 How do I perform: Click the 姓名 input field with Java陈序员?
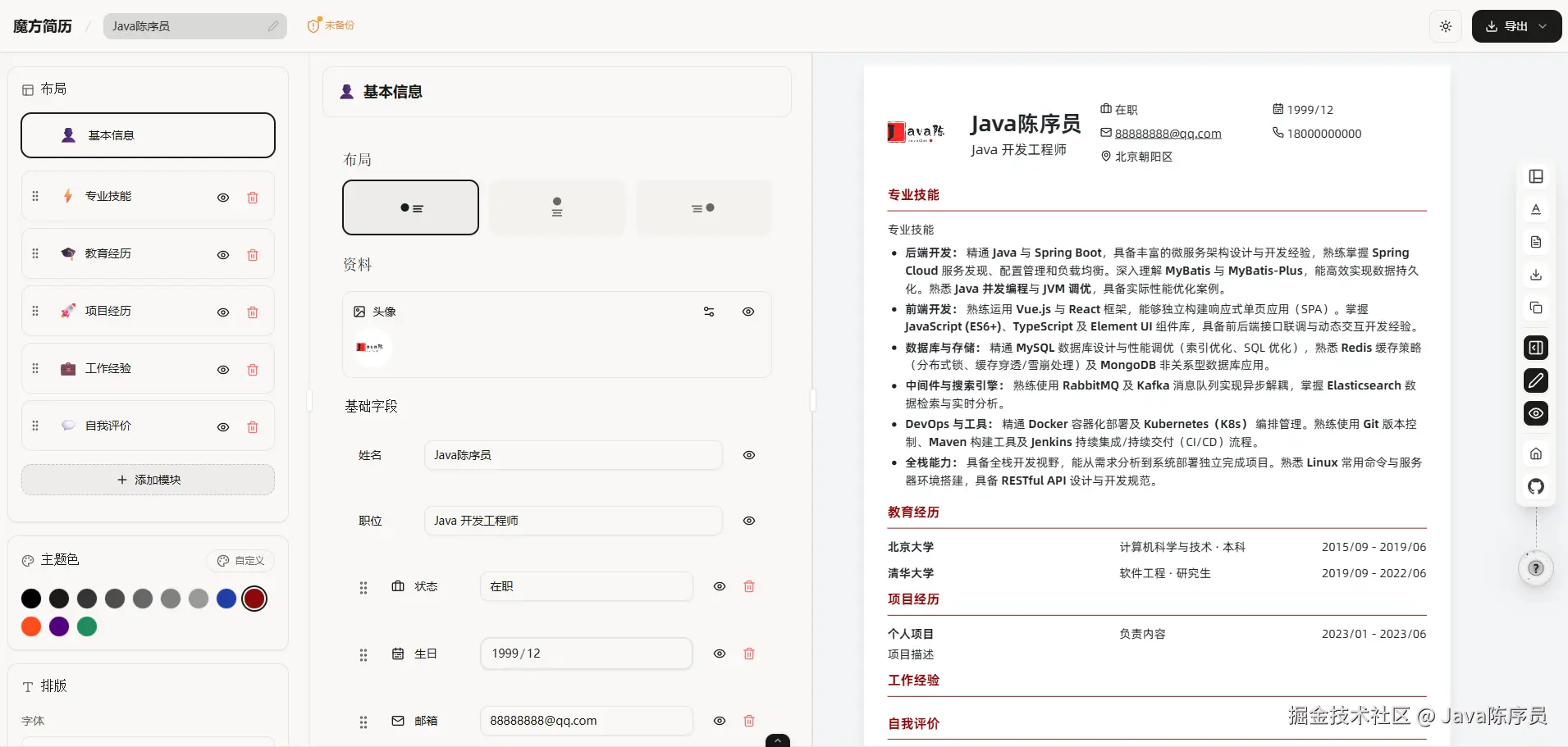point(574,455)
